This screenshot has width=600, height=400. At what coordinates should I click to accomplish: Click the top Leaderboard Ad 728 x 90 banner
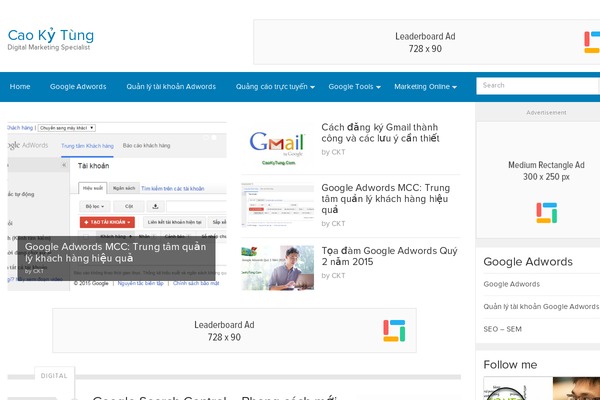coord(426,42)
